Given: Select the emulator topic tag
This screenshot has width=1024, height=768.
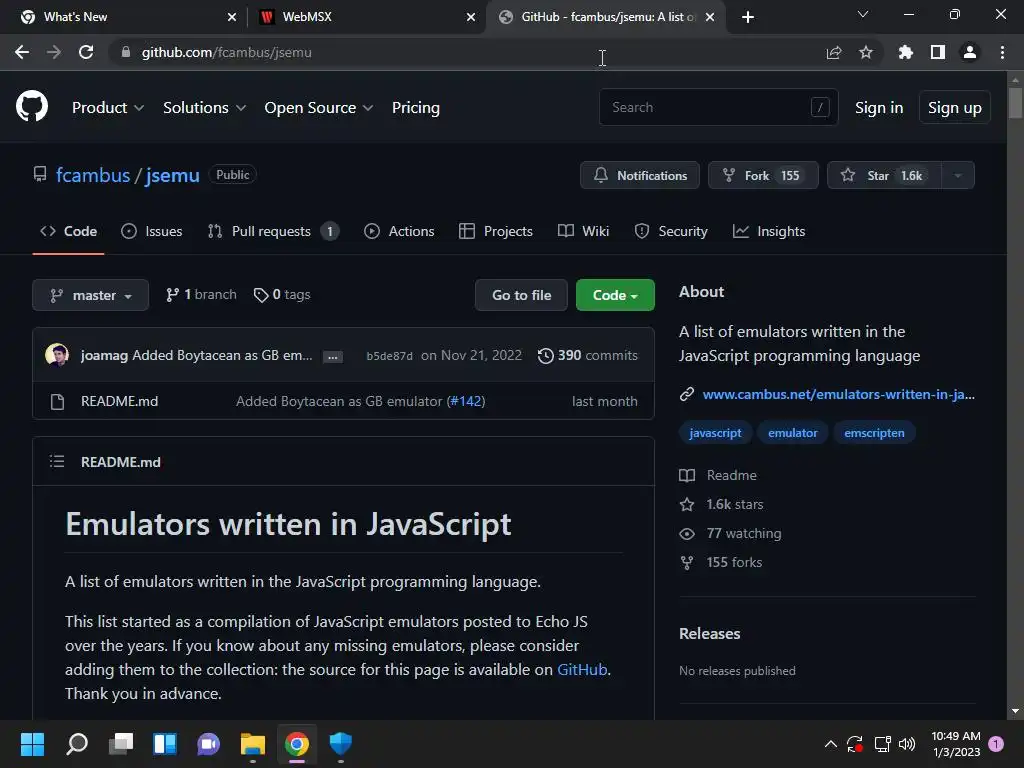Looking at the screenshot, I should click(792, 433).
